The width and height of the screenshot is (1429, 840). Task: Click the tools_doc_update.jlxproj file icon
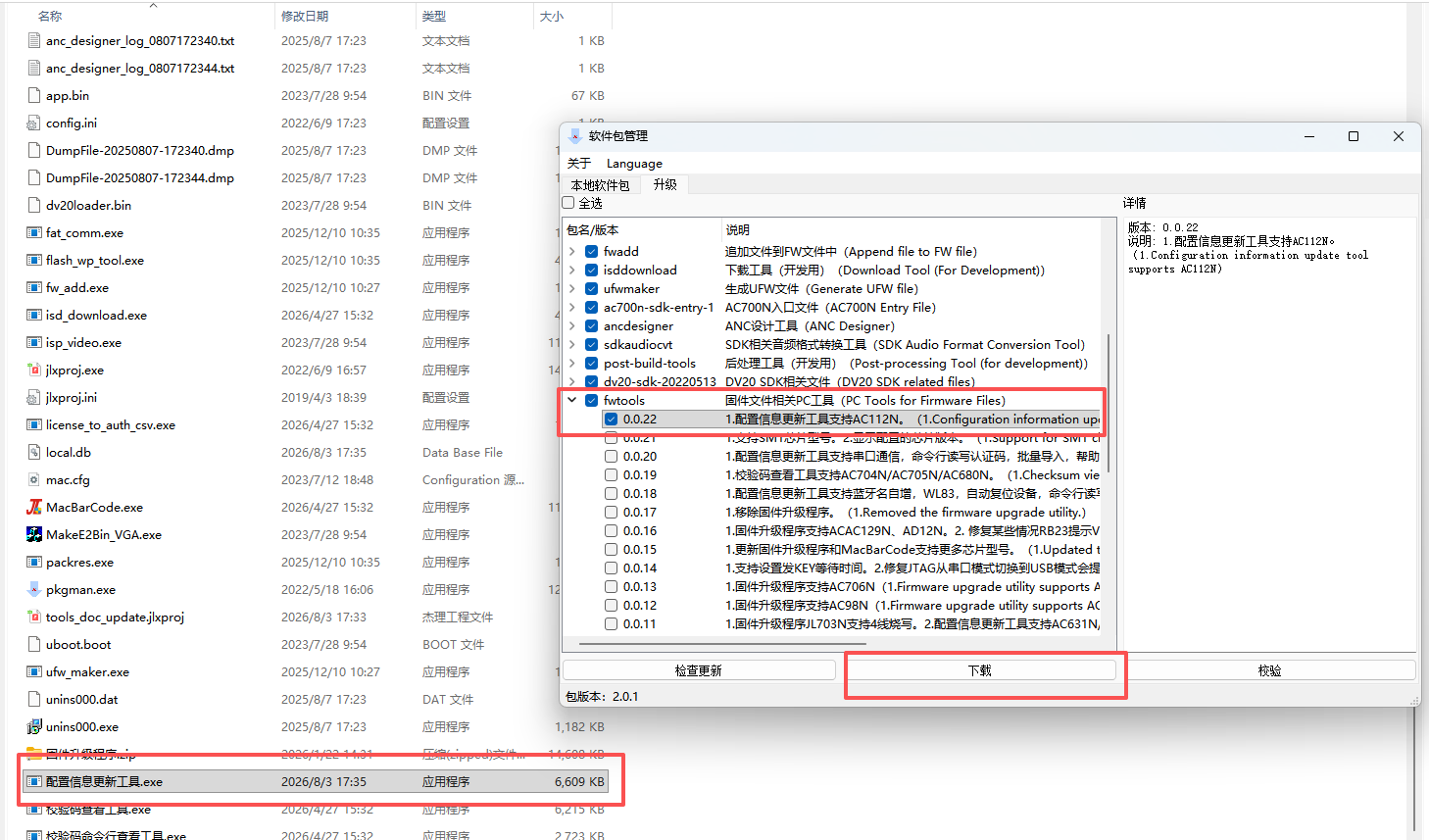tap(34, 617)
